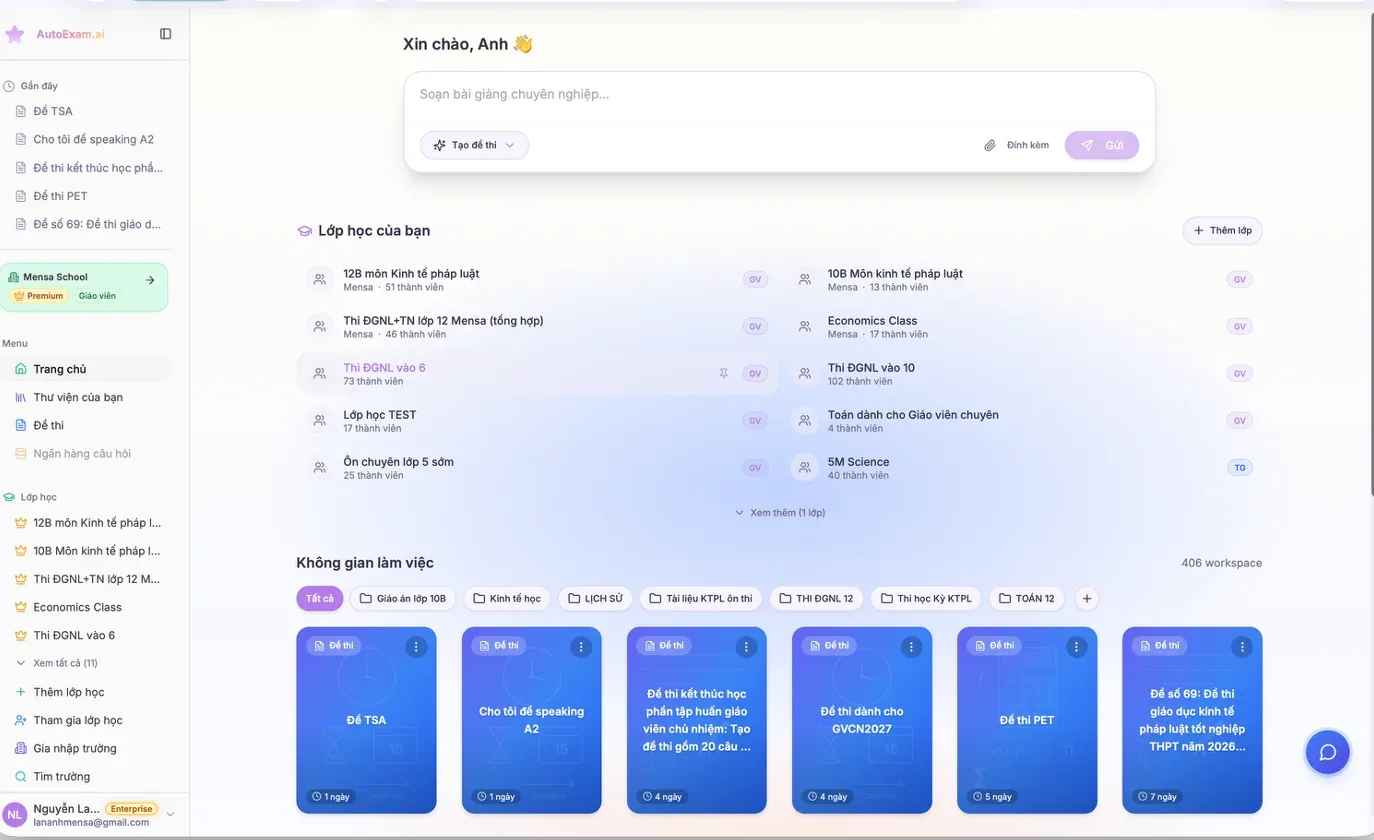The height and width of the screenshot is (840, 1374).
Task: Add a new workspace folder with plus icon
Action: (x=1087, y=599)
